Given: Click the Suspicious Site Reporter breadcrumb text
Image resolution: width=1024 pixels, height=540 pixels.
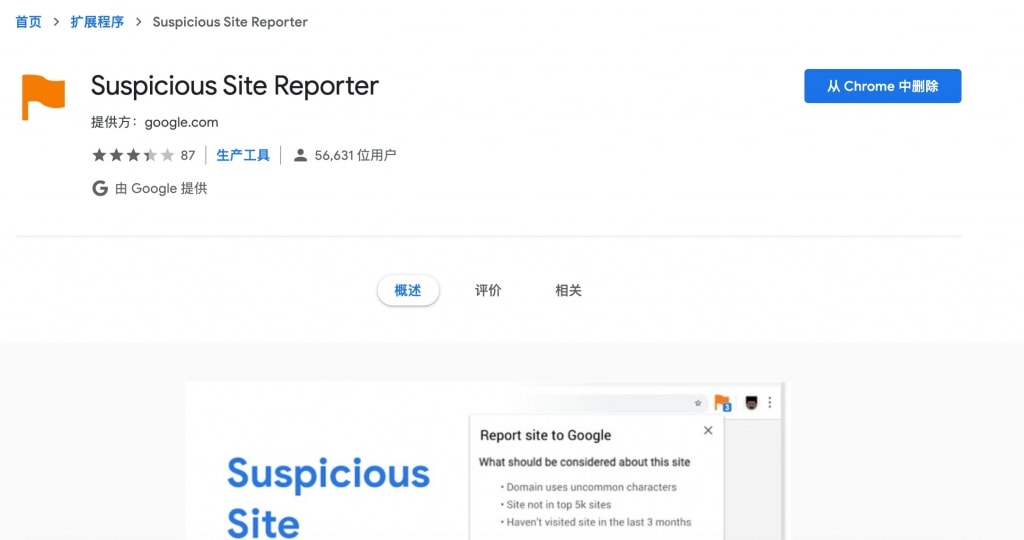Looking at the screenshot, I should pyautogui.click(x=230, y=22).
